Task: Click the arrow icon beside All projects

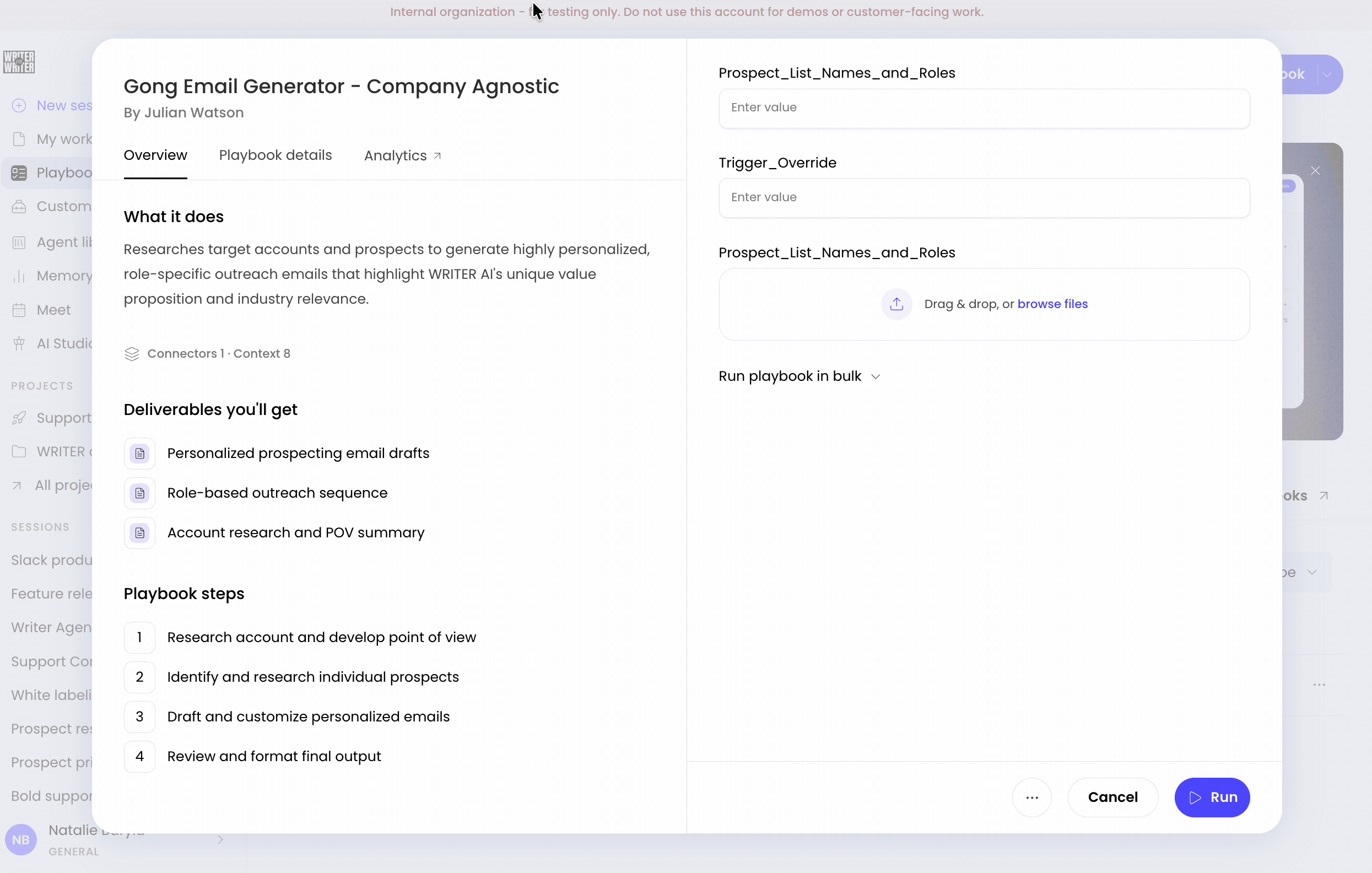Action: click(x=17, y=486)
